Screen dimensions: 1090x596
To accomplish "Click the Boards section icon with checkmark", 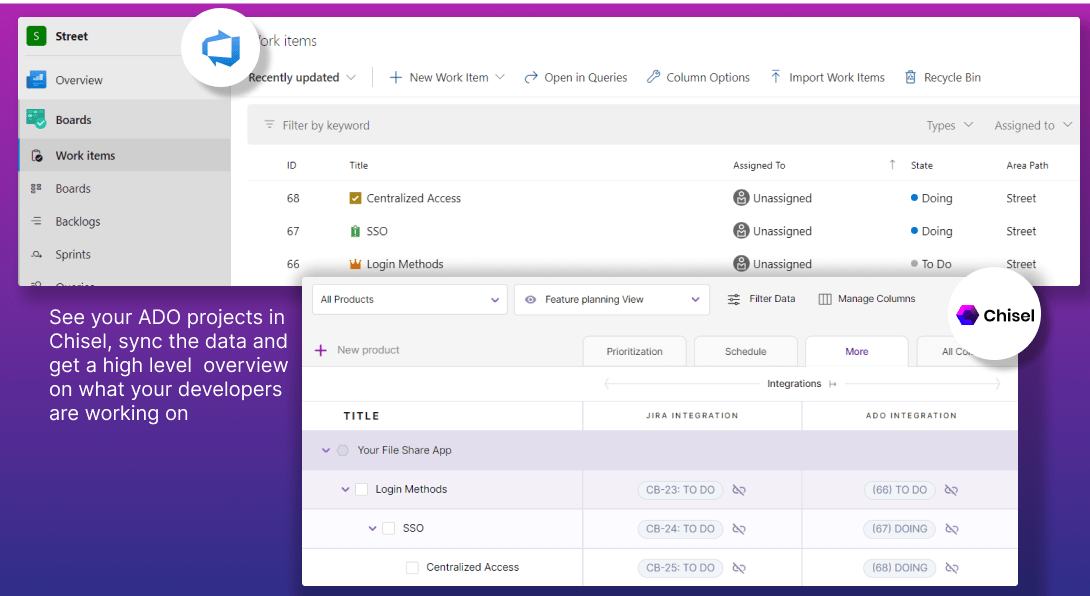I will [36, 119].
